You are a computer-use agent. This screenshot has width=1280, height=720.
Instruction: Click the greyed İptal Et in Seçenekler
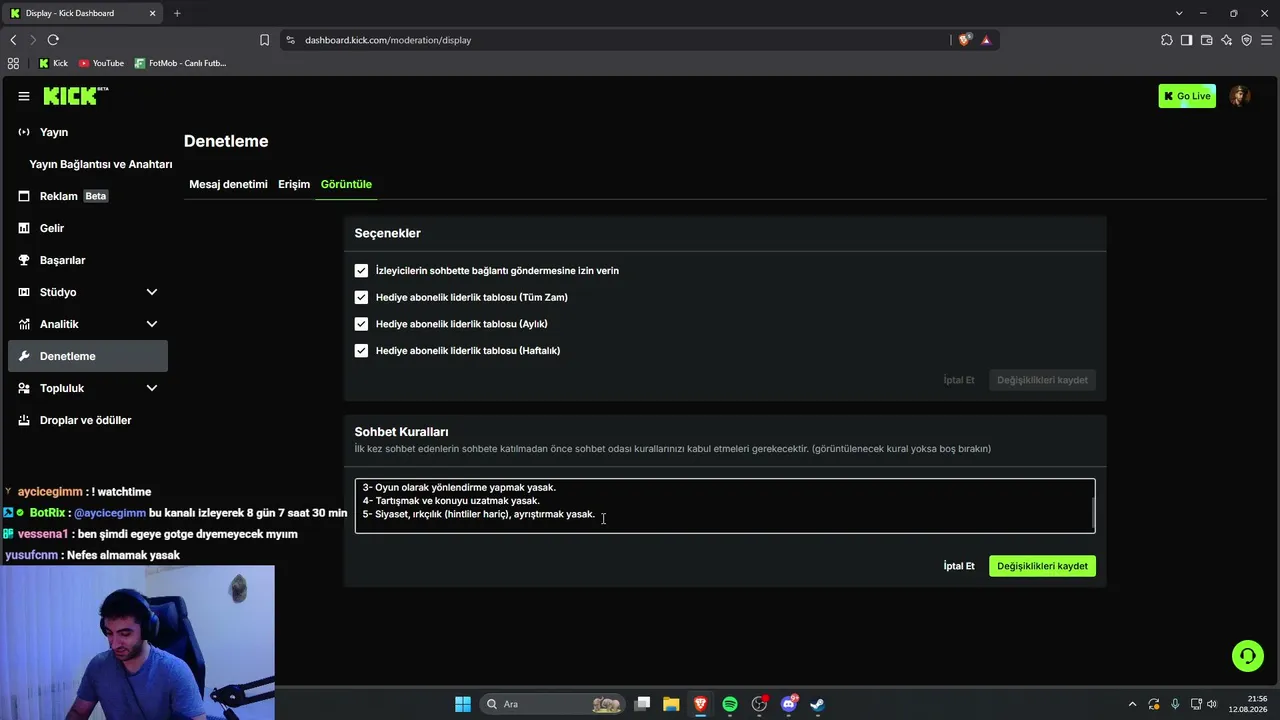point(959,380)
